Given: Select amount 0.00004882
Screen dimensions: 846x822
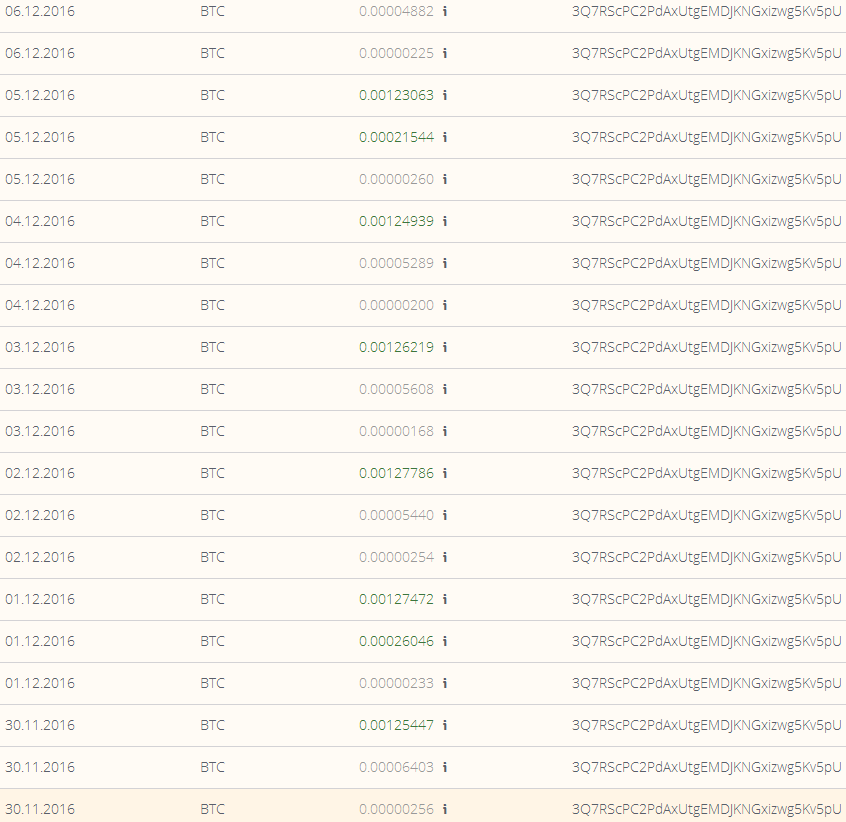Looking at the screenshot, I should pyautogui.click(x=397, y=11).
